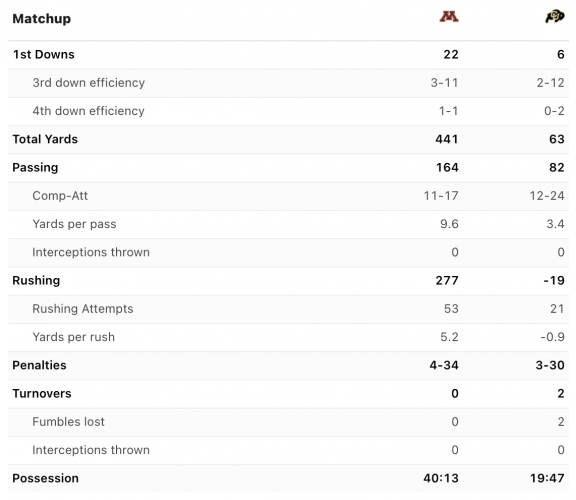
Task: Select the Yards per rush label
Action: 73,337
